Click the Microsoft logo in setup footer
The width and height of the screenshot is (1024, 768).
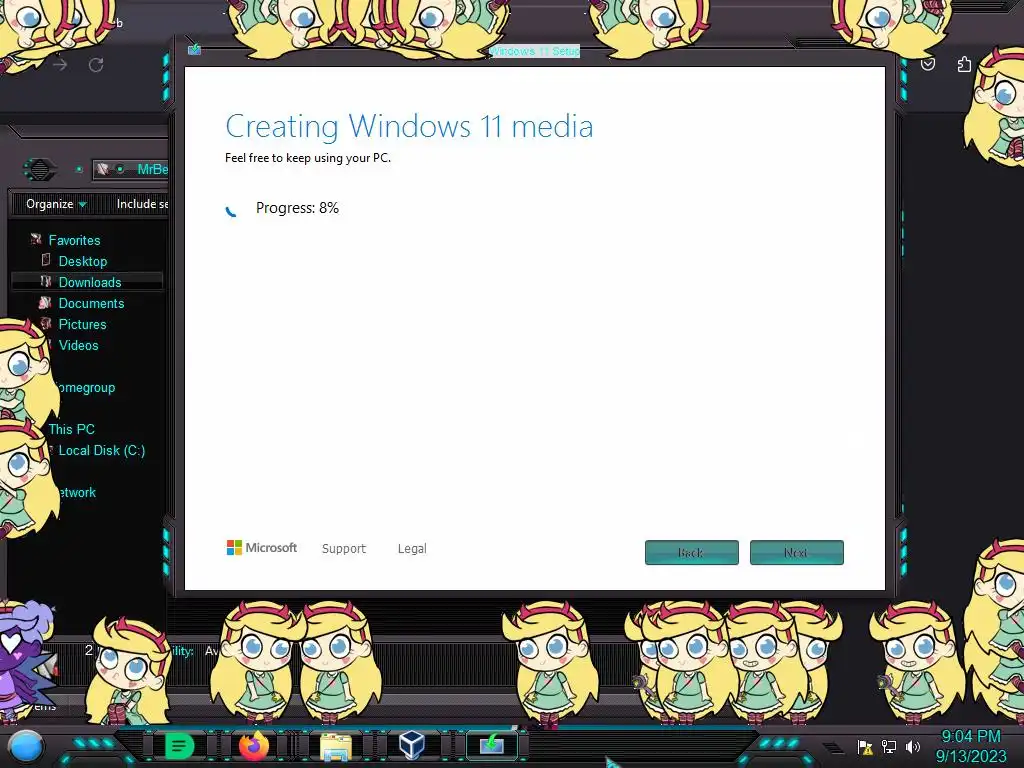pyautogui.click(x=262, y=547)
